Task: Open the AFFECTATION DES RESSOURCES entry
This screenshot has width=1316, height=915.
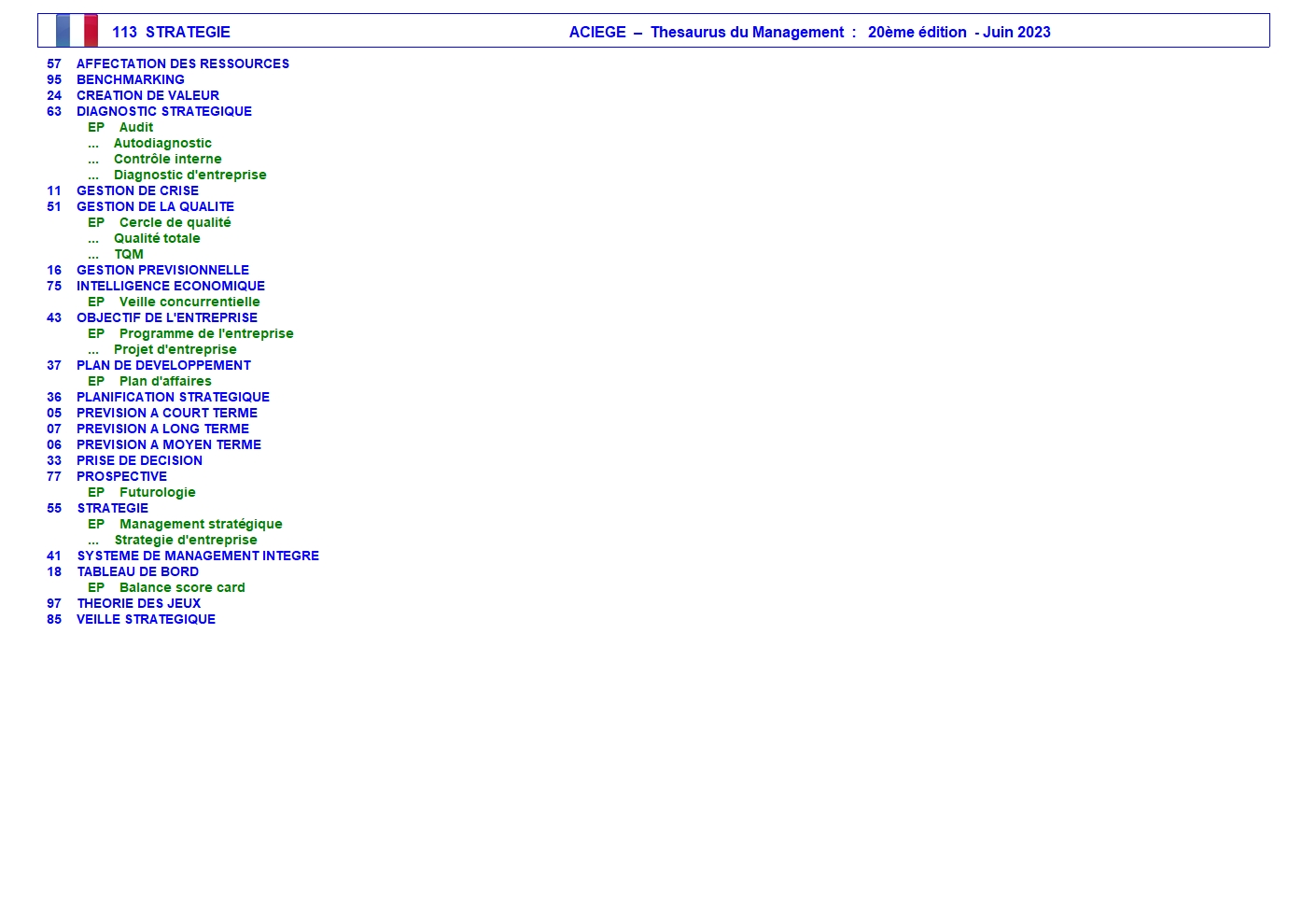Action: 182,63
